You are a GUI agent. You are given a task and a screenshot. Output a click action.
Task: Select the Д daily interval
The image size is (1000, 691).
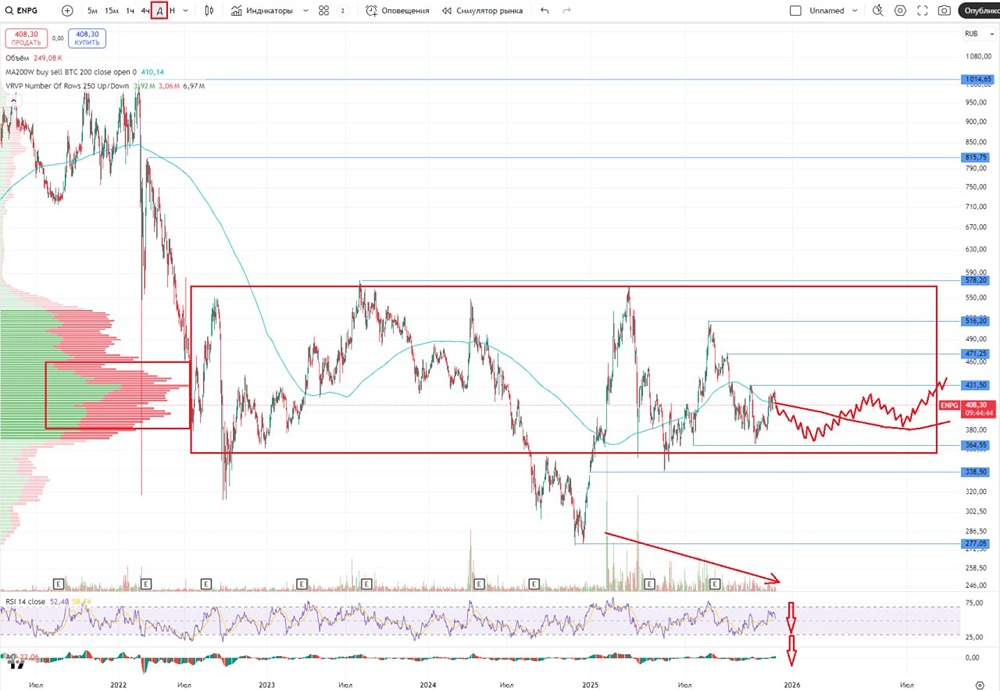[159, 10]
